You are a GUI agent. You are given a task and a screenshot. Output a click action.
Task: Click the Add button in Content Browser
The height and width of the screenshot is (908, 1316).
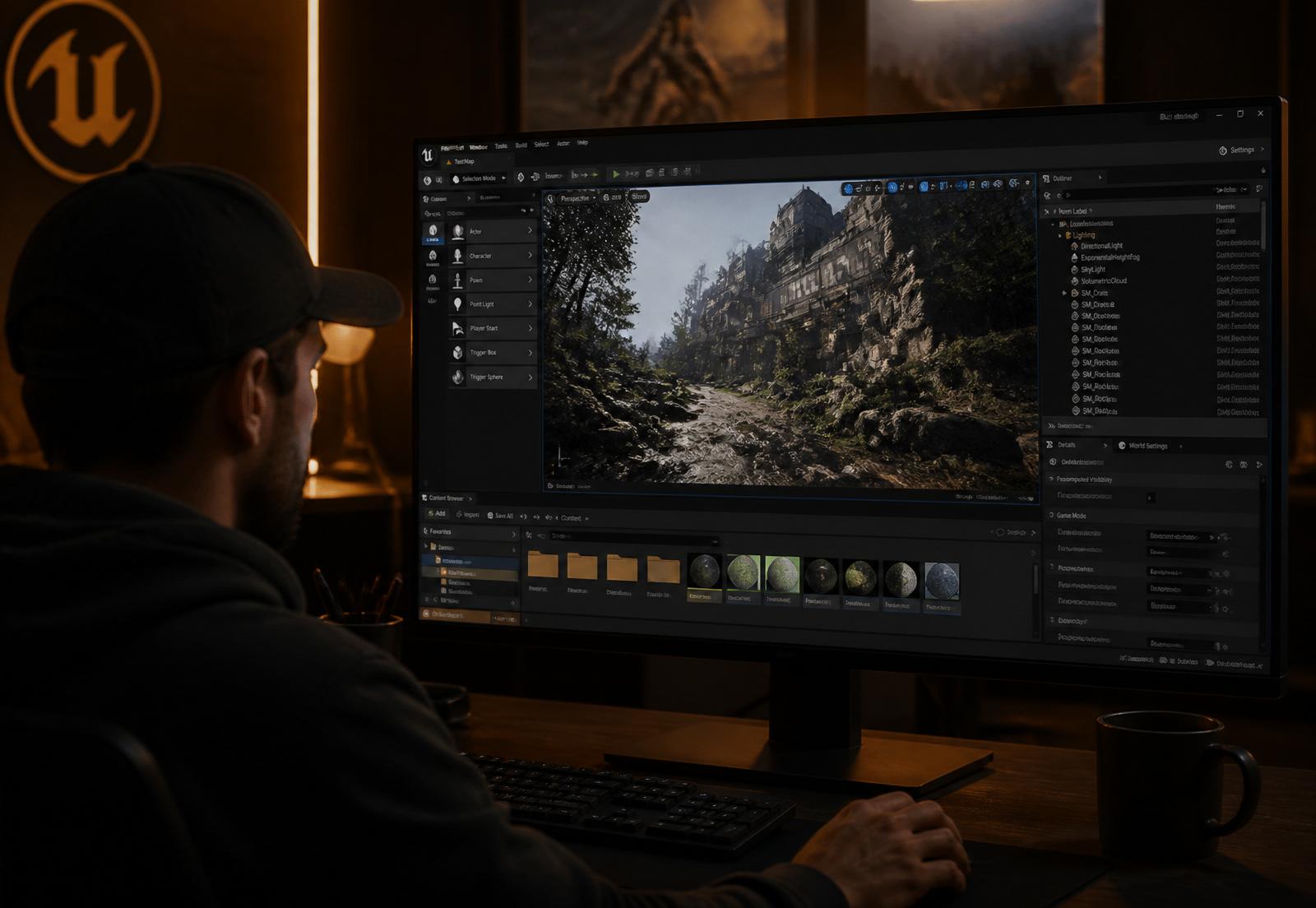tap(436, 514)
